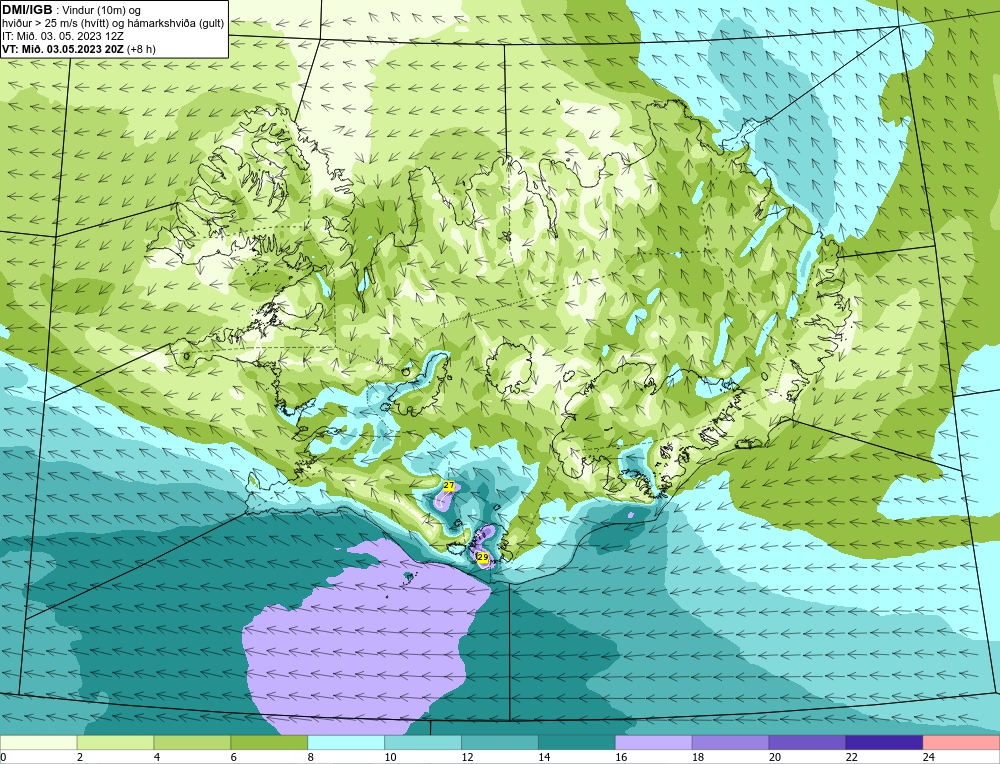Select the 12-14 m/s teal swatch
Viewport: 1000px width, 764px height.
click(x=500, y=742)
